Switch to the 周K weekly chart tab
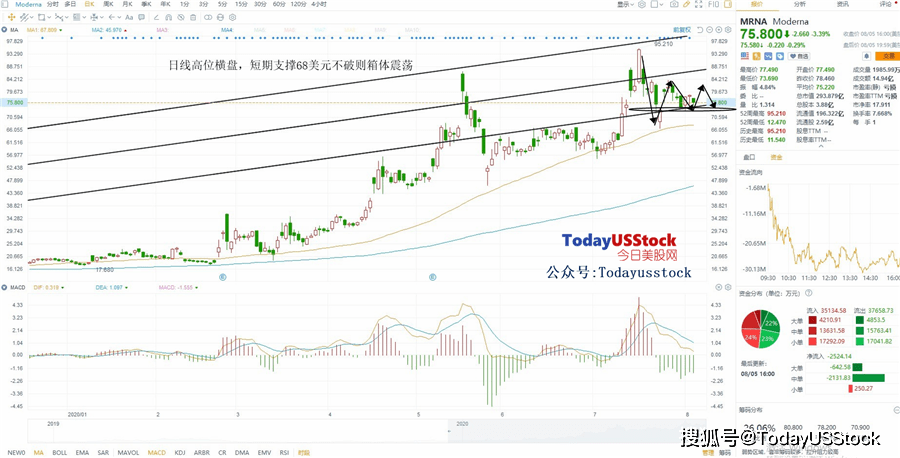The width and height of the screenshot is (900, 458). pyautogui.click(x=108, y=4)
